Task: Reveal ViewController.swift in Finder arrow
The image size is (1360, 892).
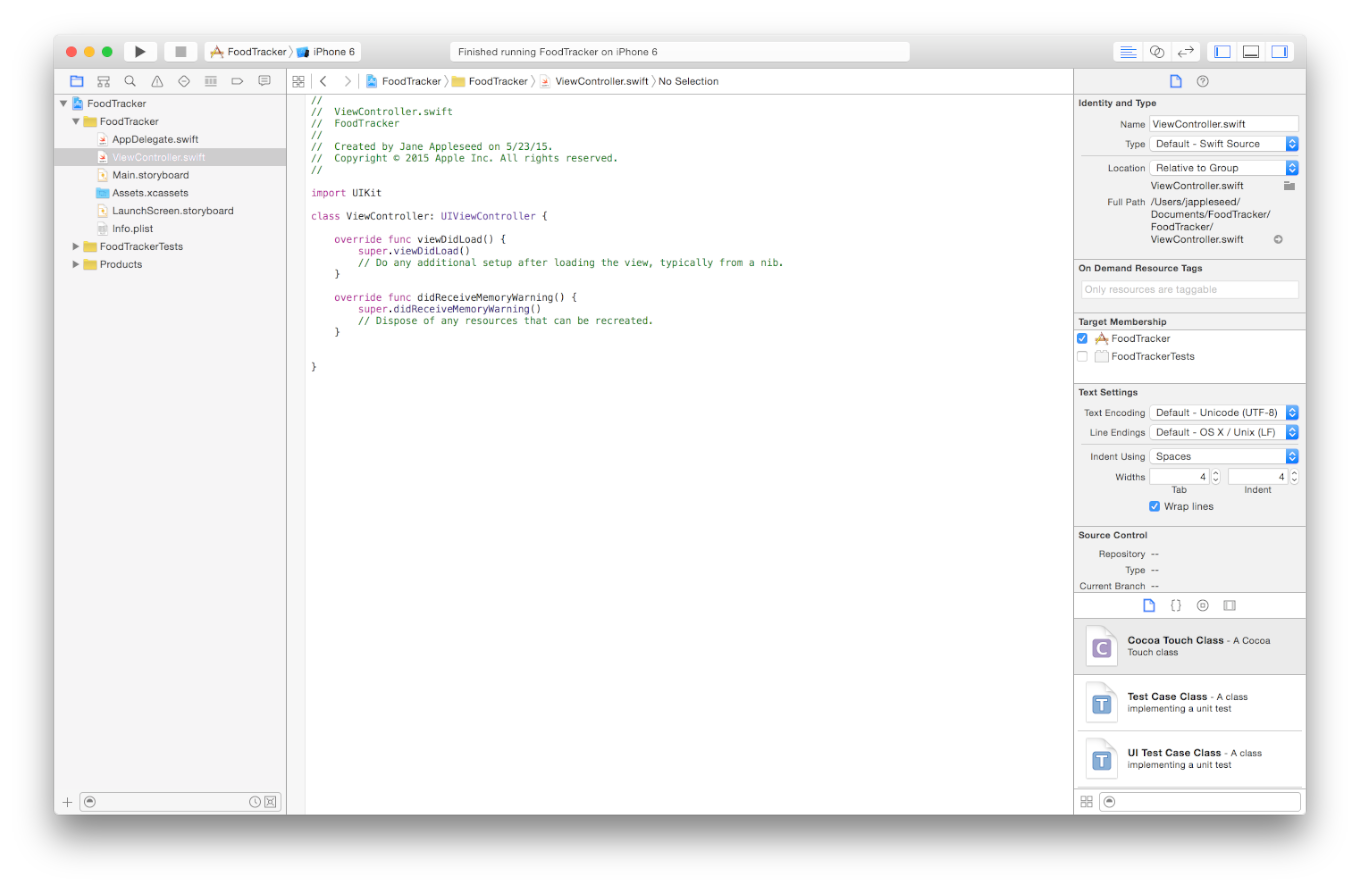Action: [x=1278, y=240]
